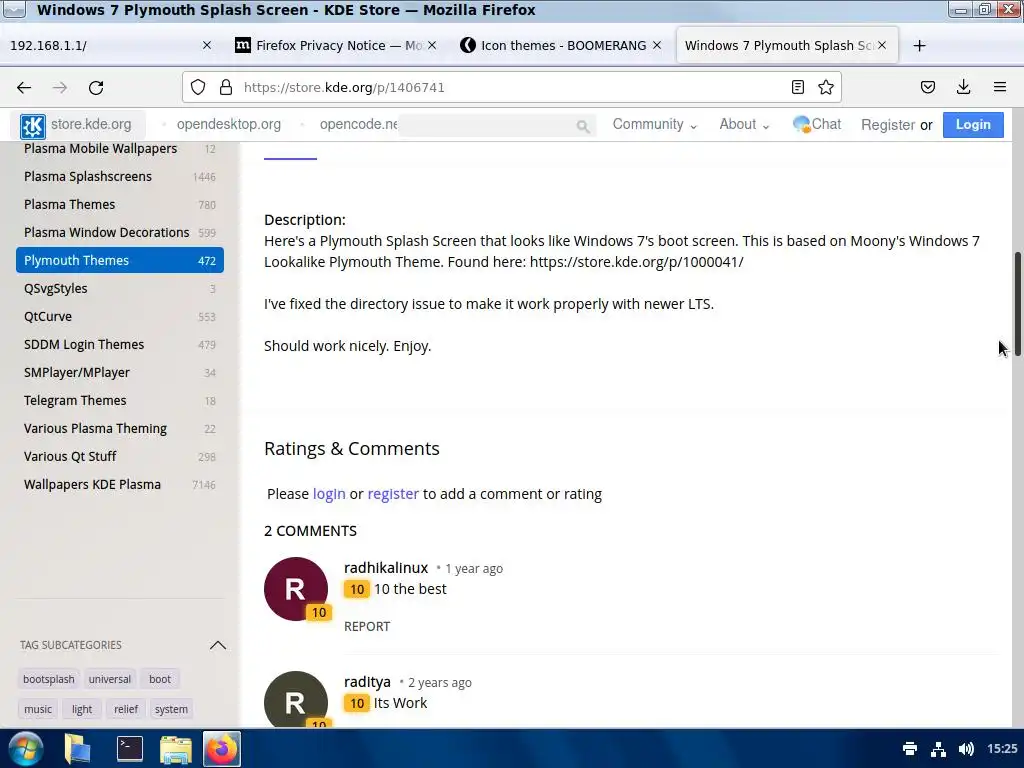Filter by relief tag
The height and width of the screenshot is (768, 1024).
126,709
